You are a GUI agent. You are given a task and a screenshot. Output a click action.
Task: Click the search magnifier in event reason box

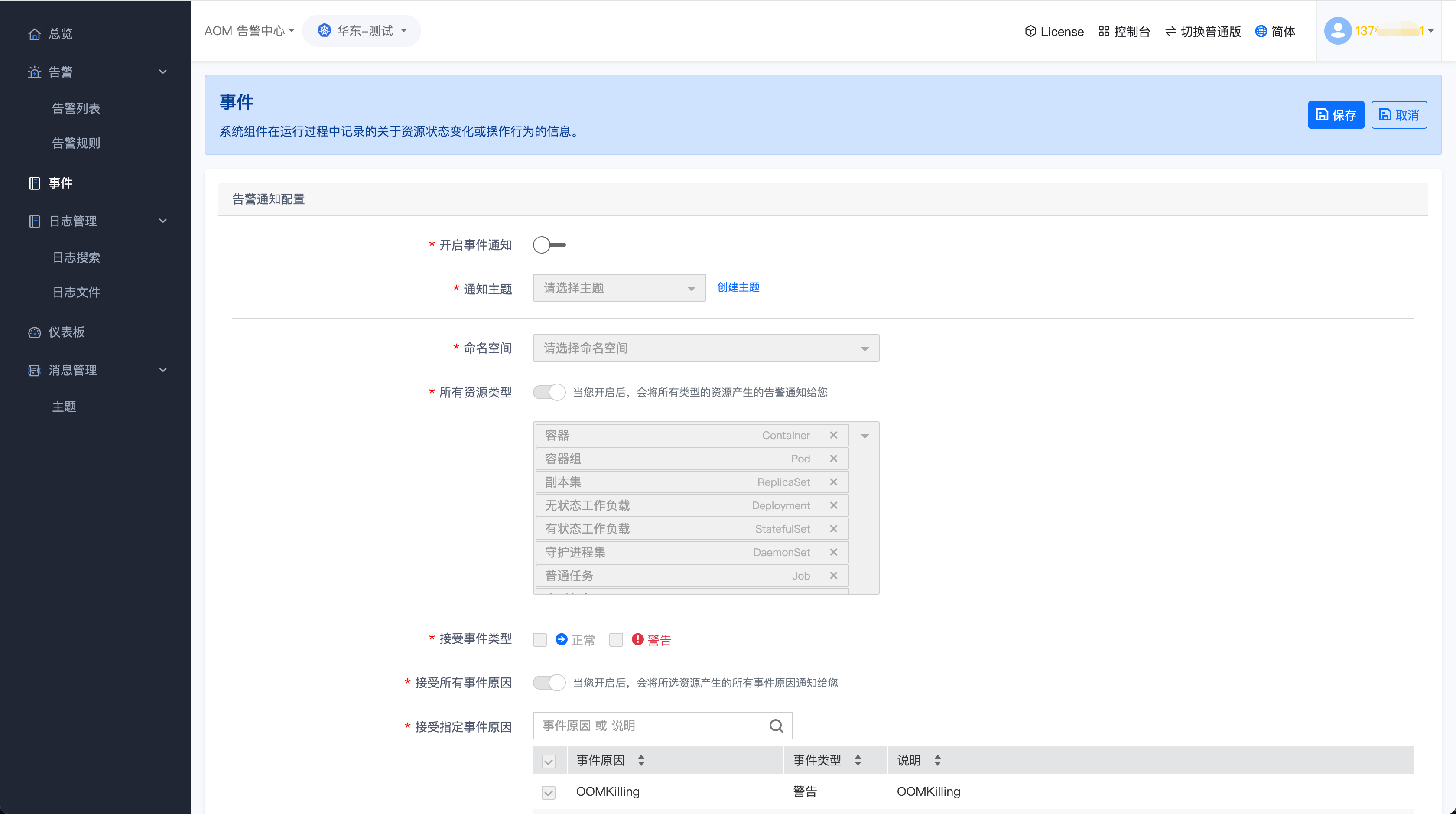(776, 726)
